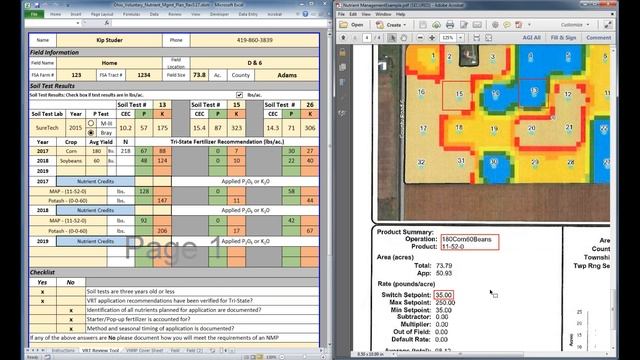Toggle read mode expand icon in Acrobat

click(608, 25)
